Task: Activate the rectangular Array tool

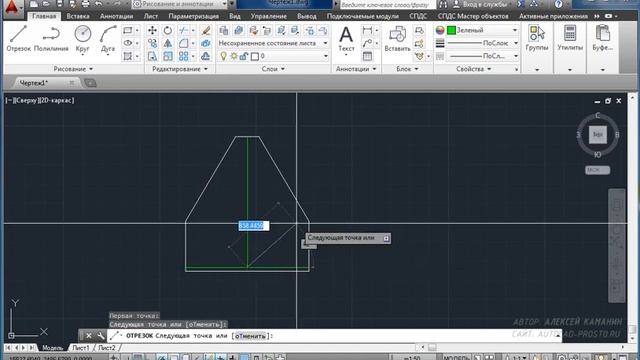Action: point(184,56)
